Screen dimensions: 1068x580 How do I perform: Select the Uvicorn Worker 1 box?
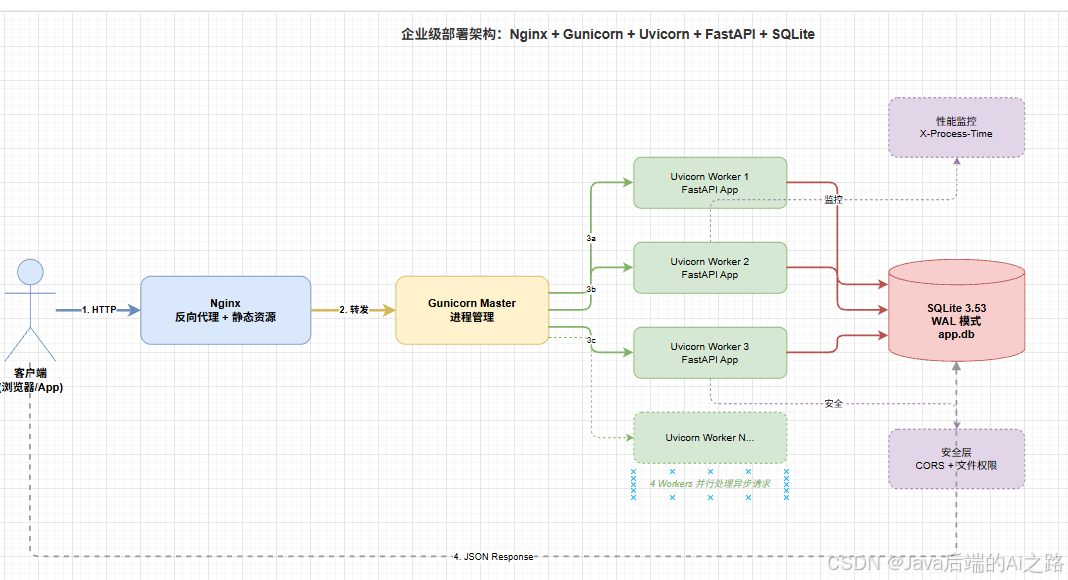tap(710, 183)
